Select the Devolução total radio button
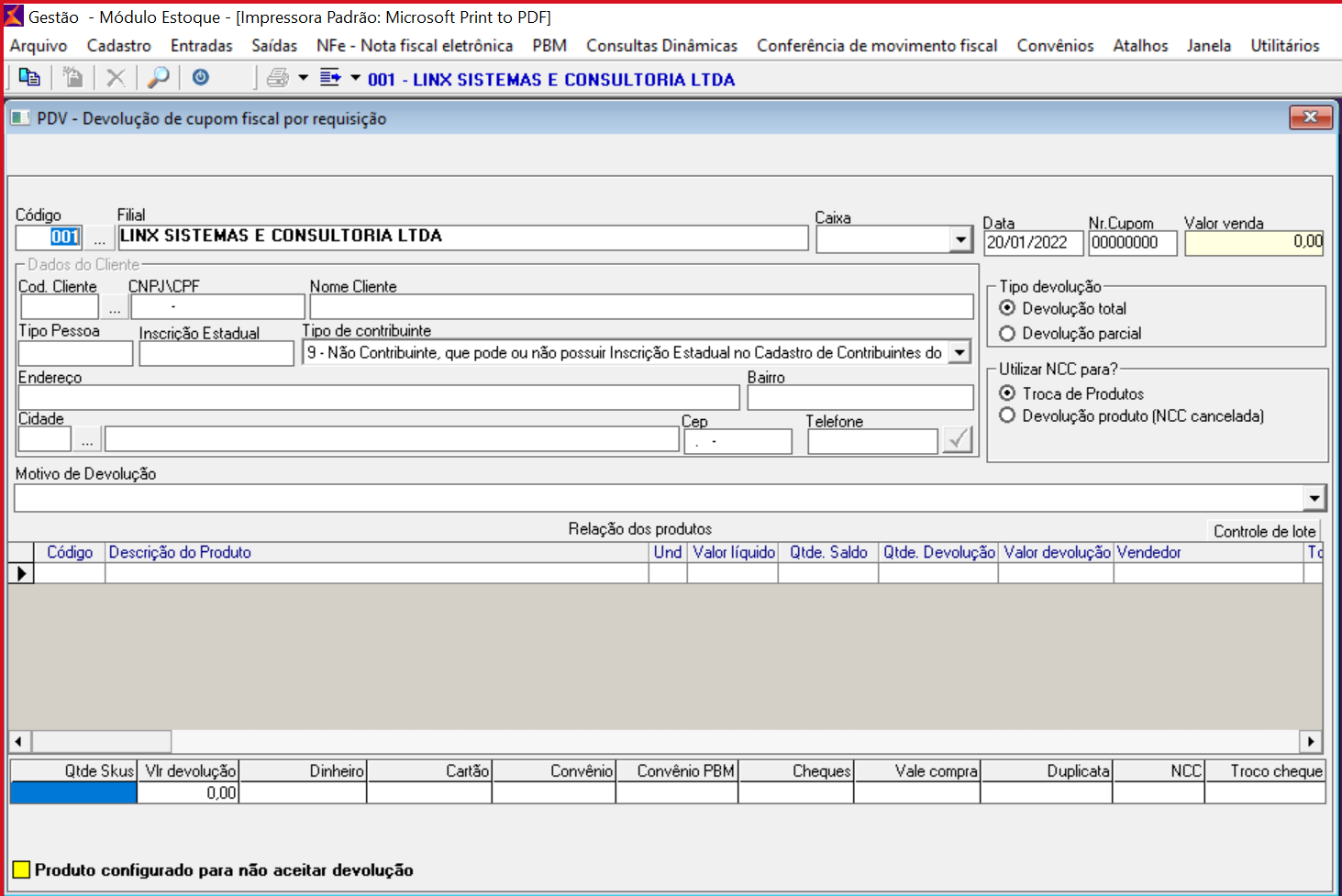This screenshot has height=896, width=1342. [1008, 308]
